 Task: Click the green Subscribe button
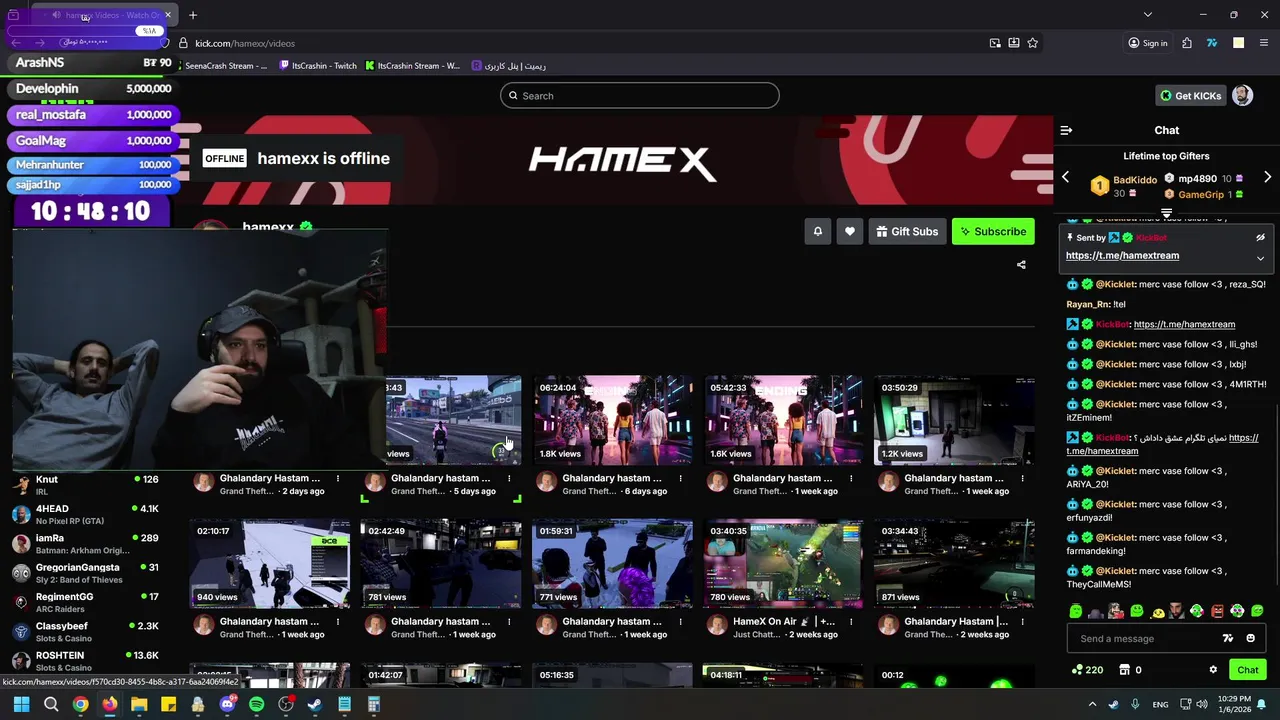[x=993, y=231]
